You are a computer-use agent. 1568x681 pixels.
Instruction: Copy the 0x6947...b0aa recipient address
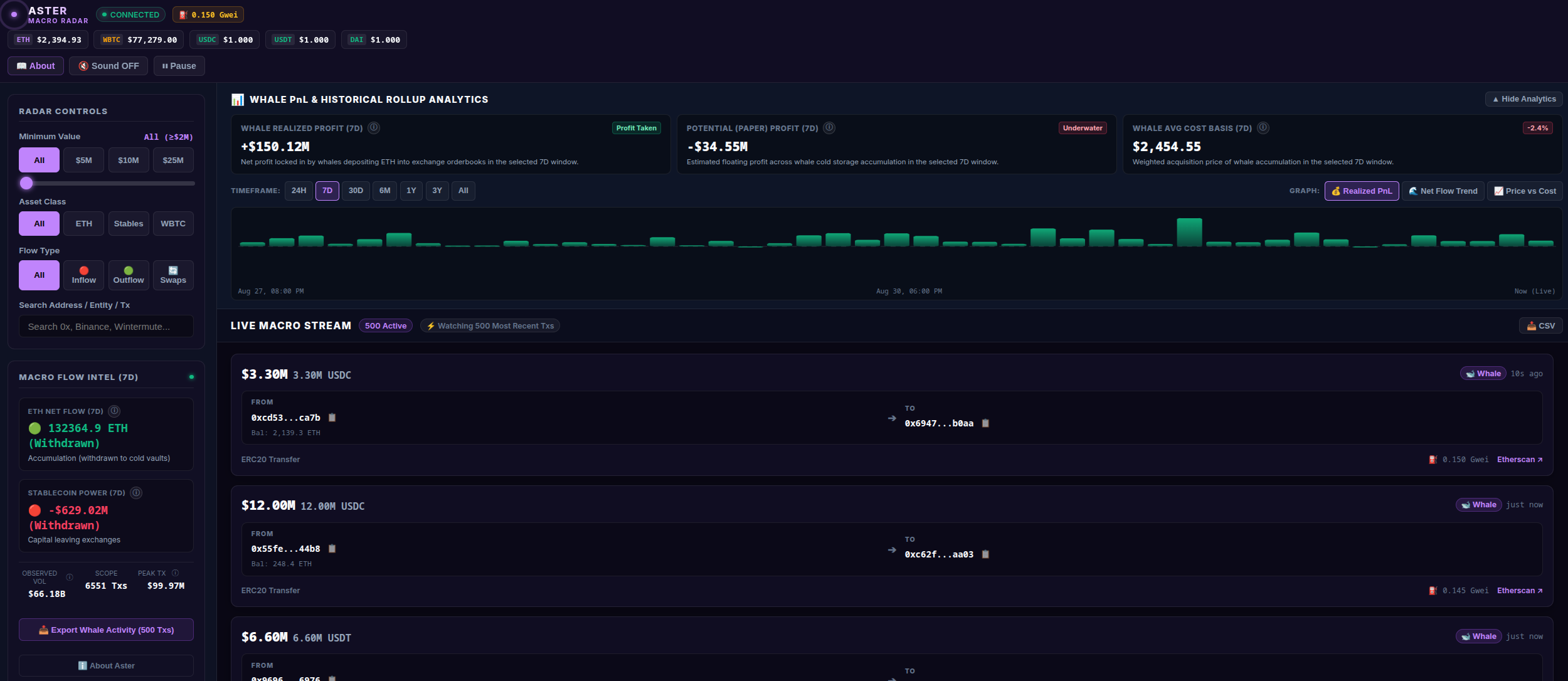985,423
